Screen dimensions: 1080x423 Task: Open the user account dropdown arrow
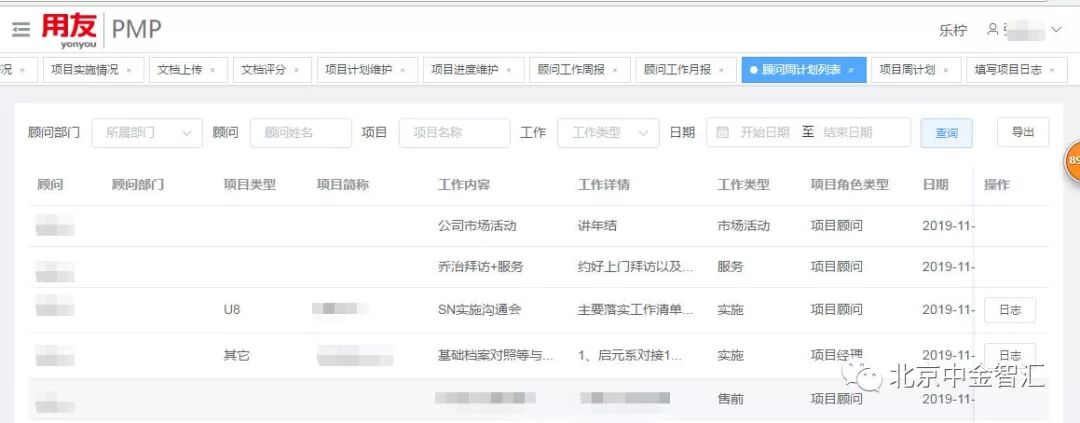pyautogui.click(x=1057, y=30)
